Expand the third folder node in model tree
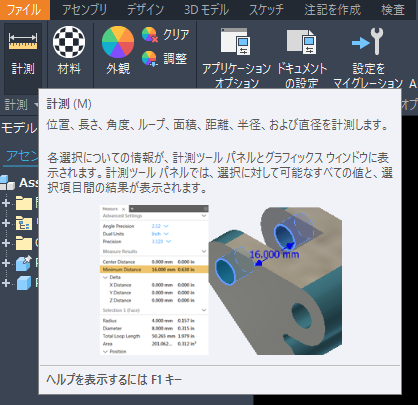 coord(6,243)
